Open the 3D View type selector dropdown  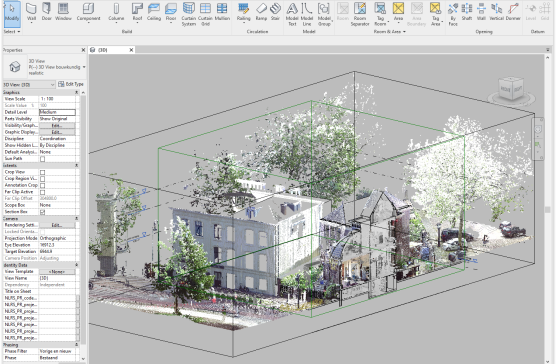(x=84, y=67)
